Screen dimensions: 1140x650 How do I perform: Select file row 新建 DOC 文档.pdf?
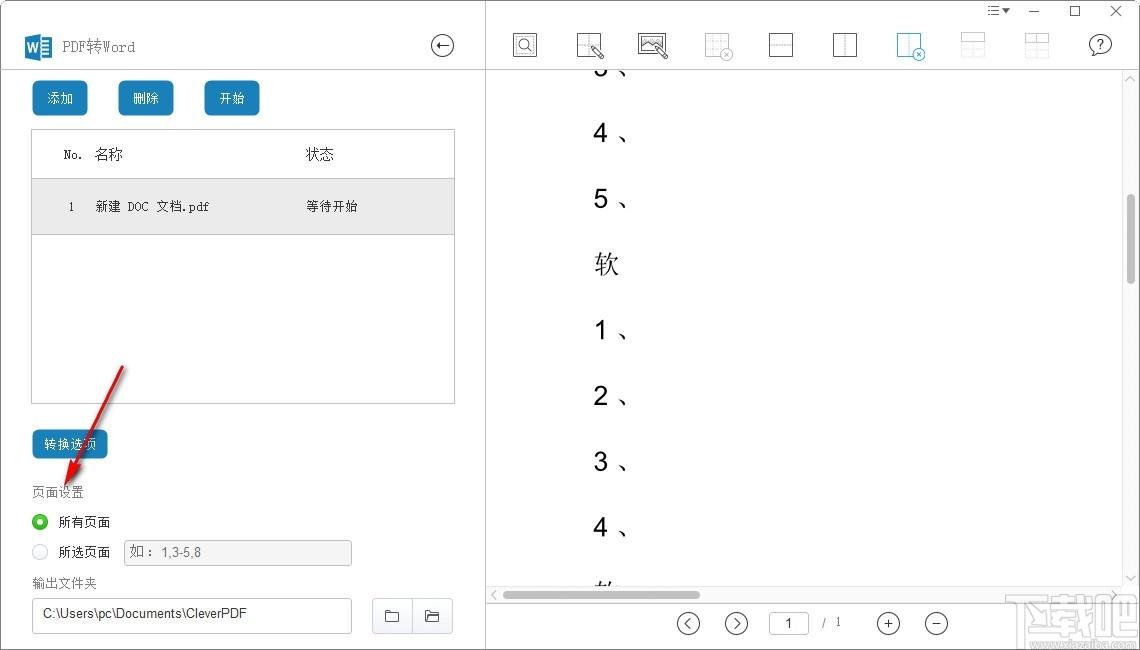[243, 206]
